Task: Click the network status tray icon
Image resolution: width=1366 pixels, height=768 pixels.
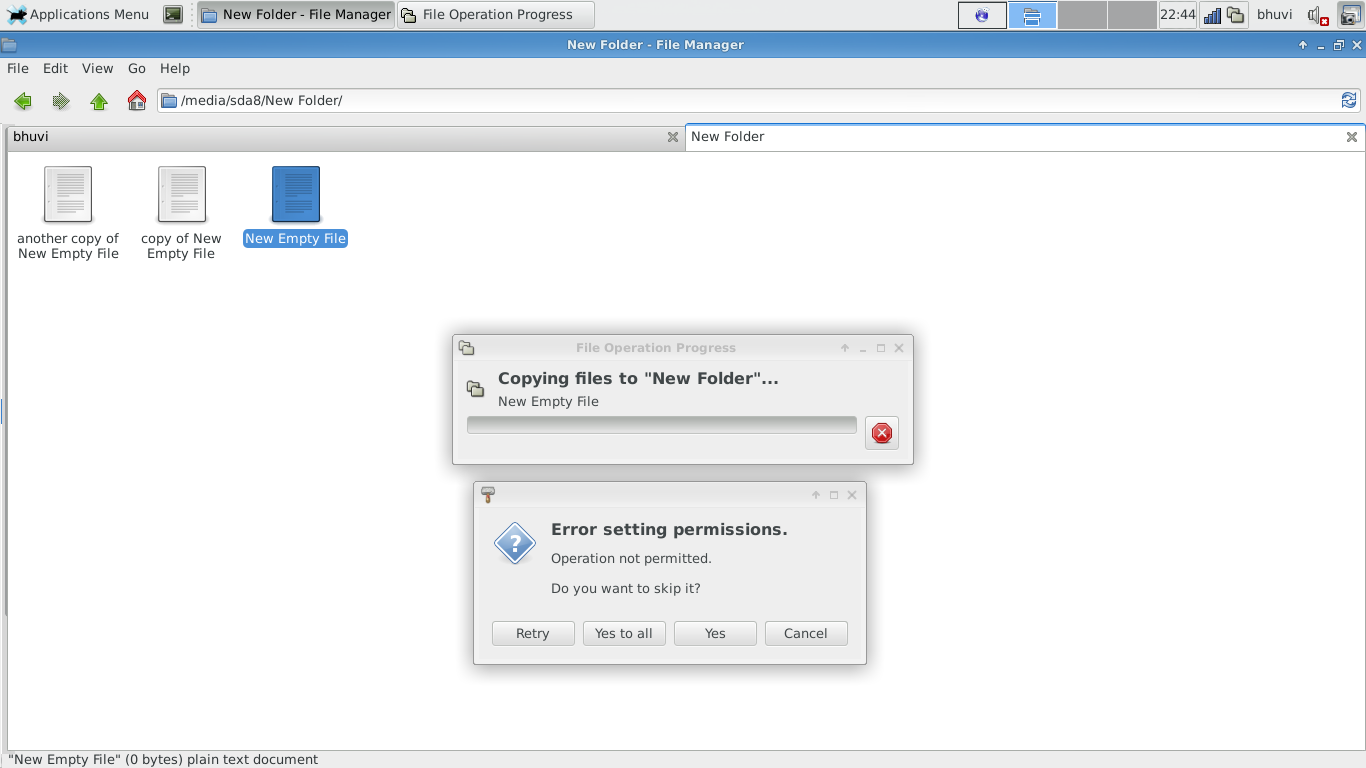Action: coord(1212,15)
